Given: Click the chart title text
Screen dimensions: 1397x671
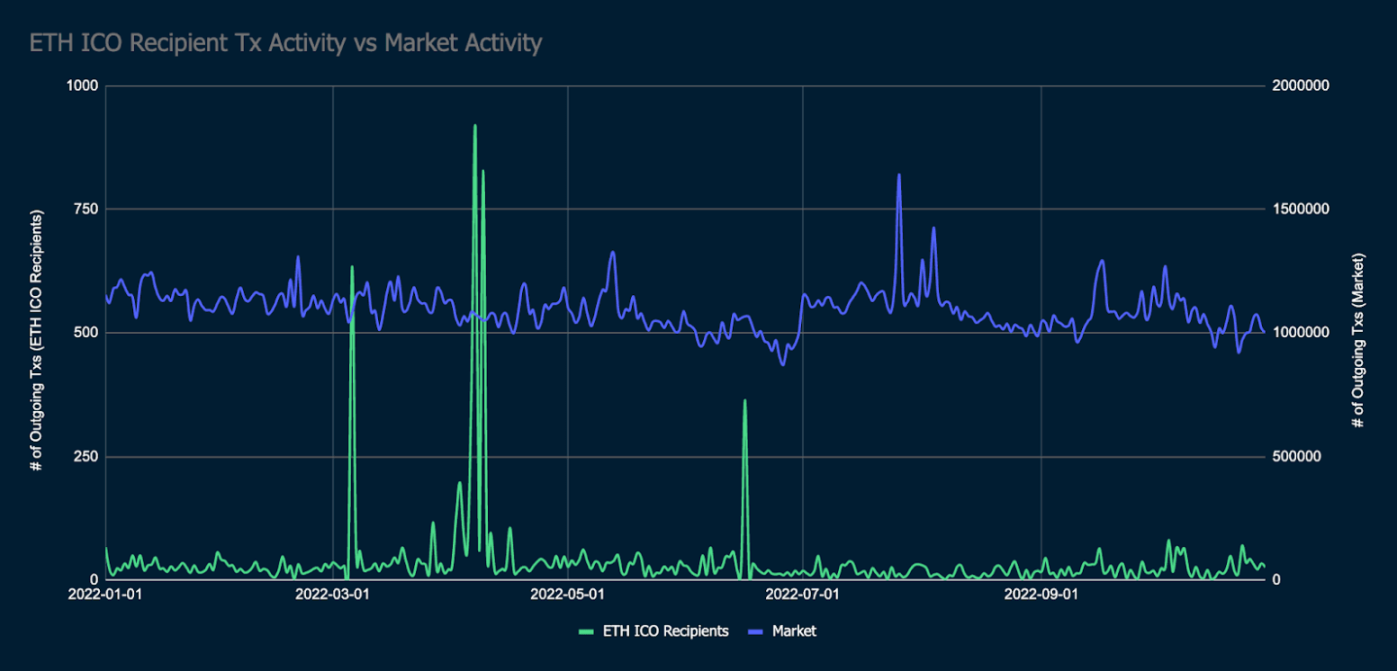Looking at the screenshot, I should [285, 43].
